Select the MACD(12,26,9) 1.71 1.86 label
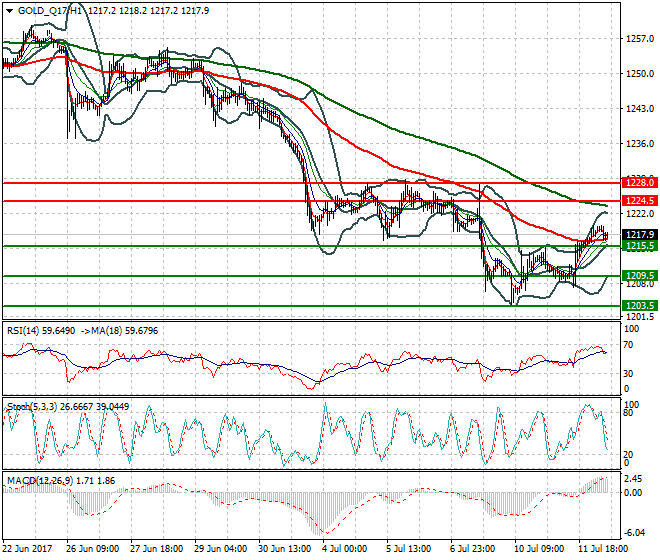660x560 pixels. click(x=61, y=481)
